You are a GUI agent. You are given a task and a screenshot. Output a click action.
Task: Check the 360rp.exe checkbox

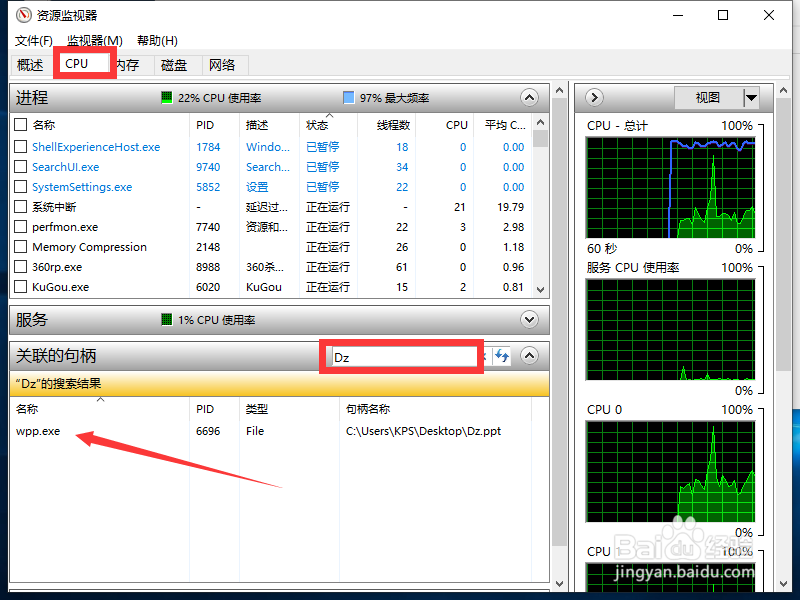click(20, 267)
